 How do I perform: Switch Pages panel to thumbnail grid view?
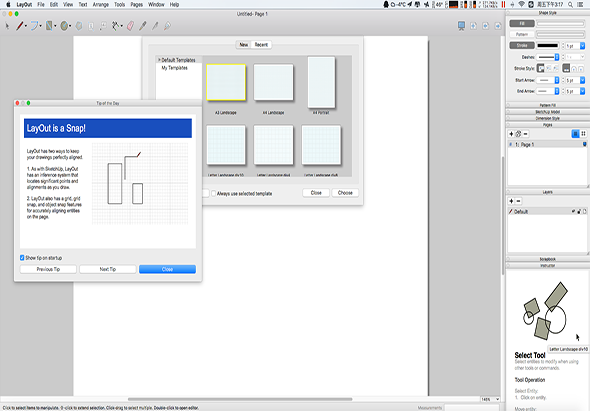point(583,134)
